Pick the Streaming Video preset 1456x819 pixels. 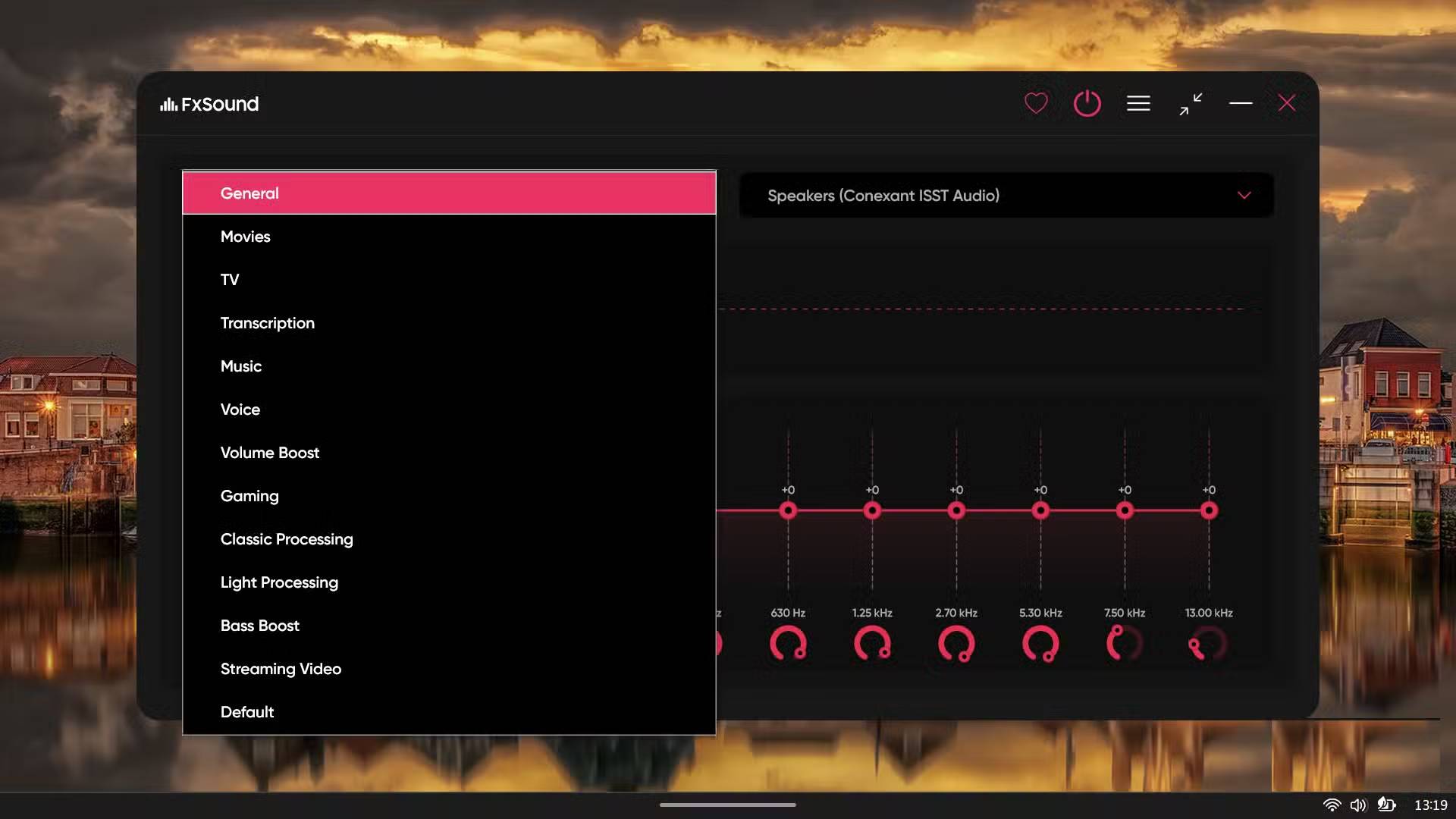point(281,669)
